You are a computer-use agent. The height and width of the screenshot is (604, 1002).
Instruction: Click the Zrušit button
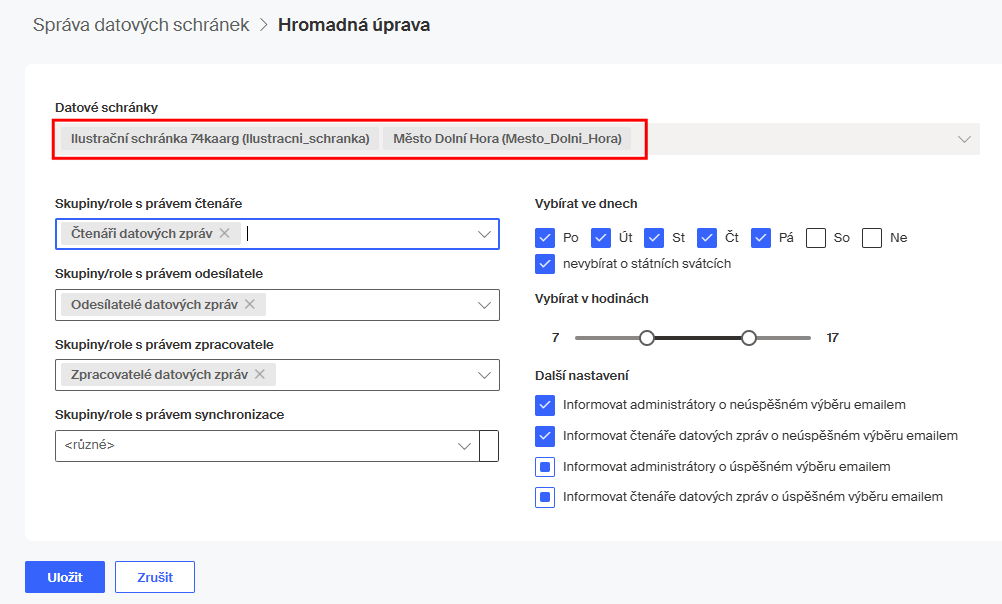pyautogui.click(x=154, y=577)
